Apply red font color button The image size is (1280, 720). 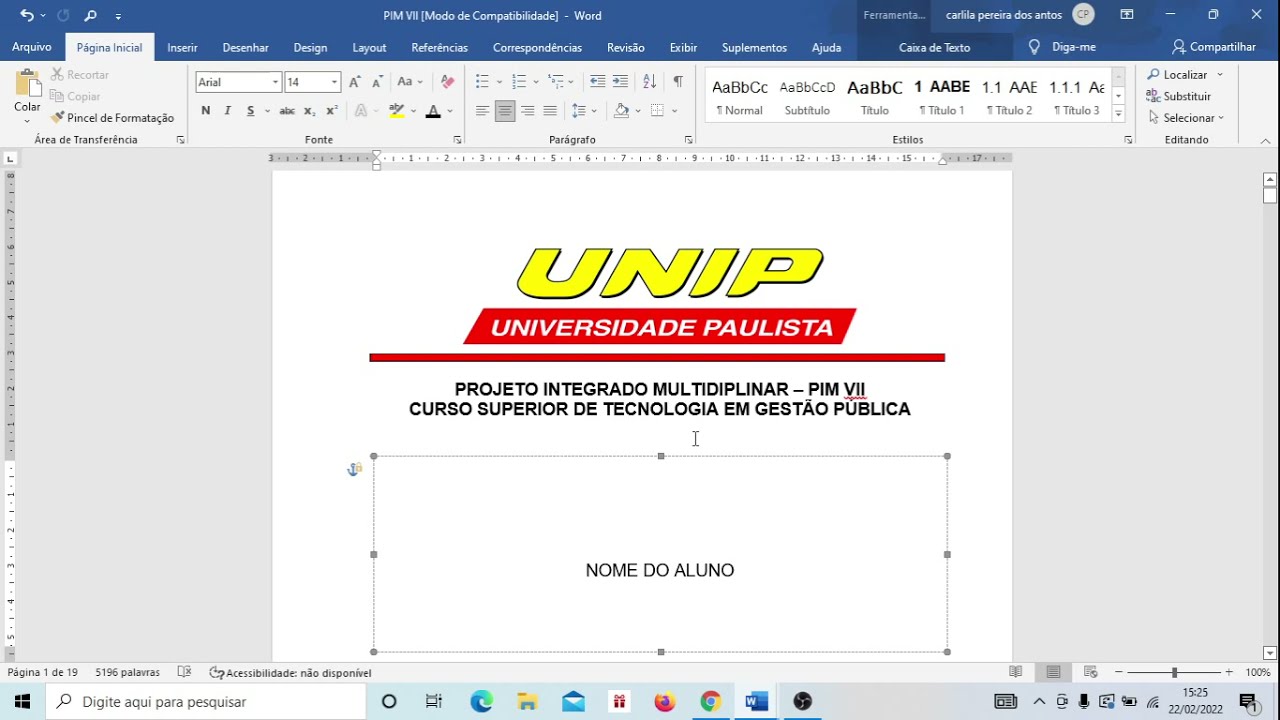(433, 111)
